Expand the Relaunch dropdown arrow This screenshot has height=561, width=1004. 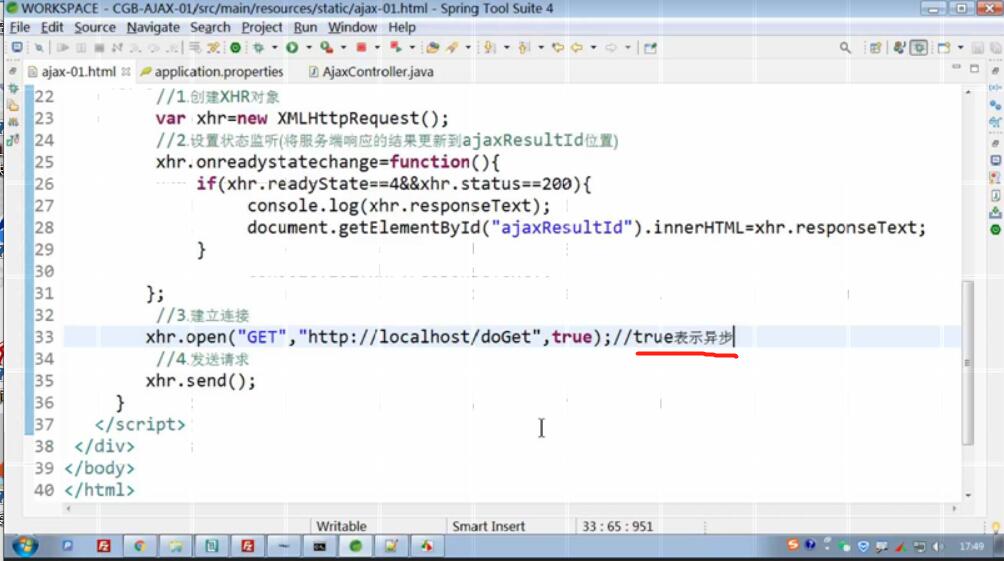412,47
